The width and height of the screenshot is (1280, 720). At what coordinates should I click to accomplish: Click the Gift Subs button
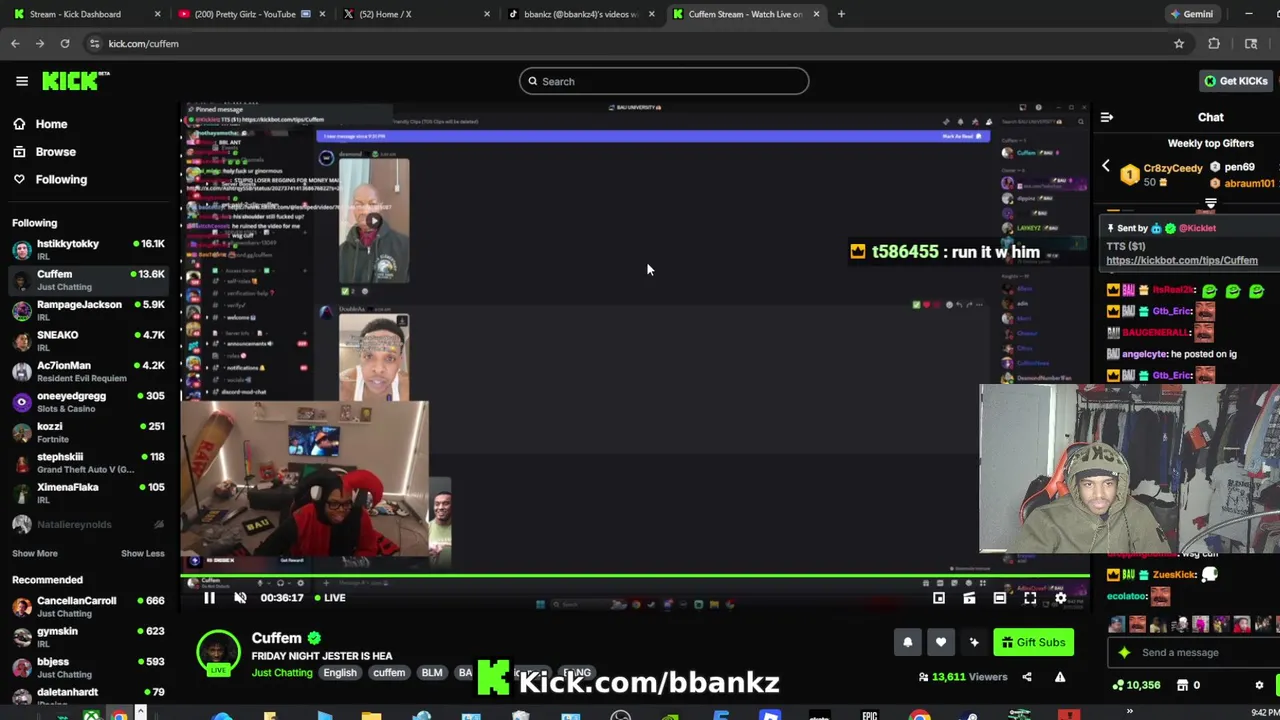(1034, 643)
